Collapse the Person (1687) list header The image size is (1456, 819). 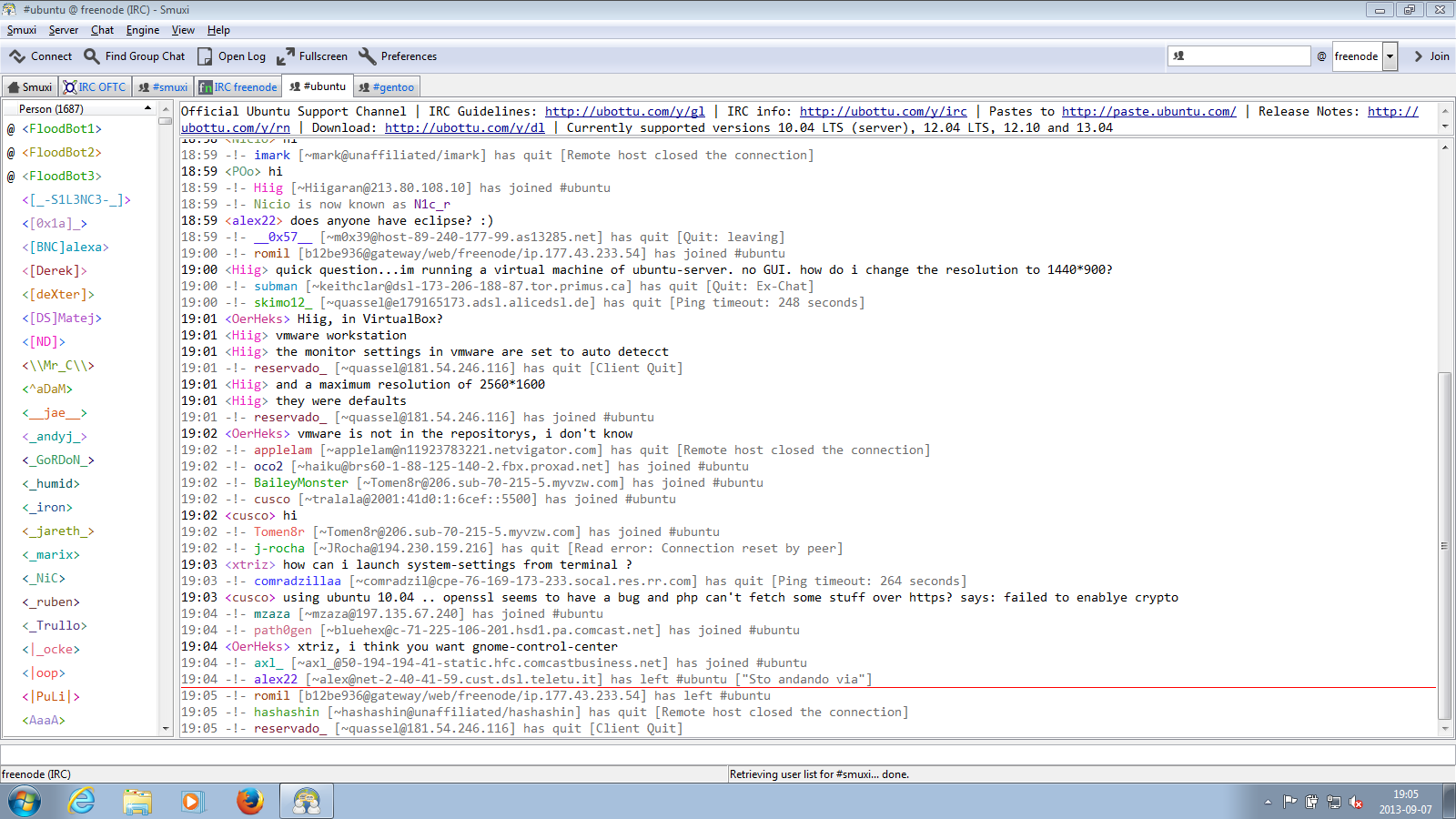[147, 108]
